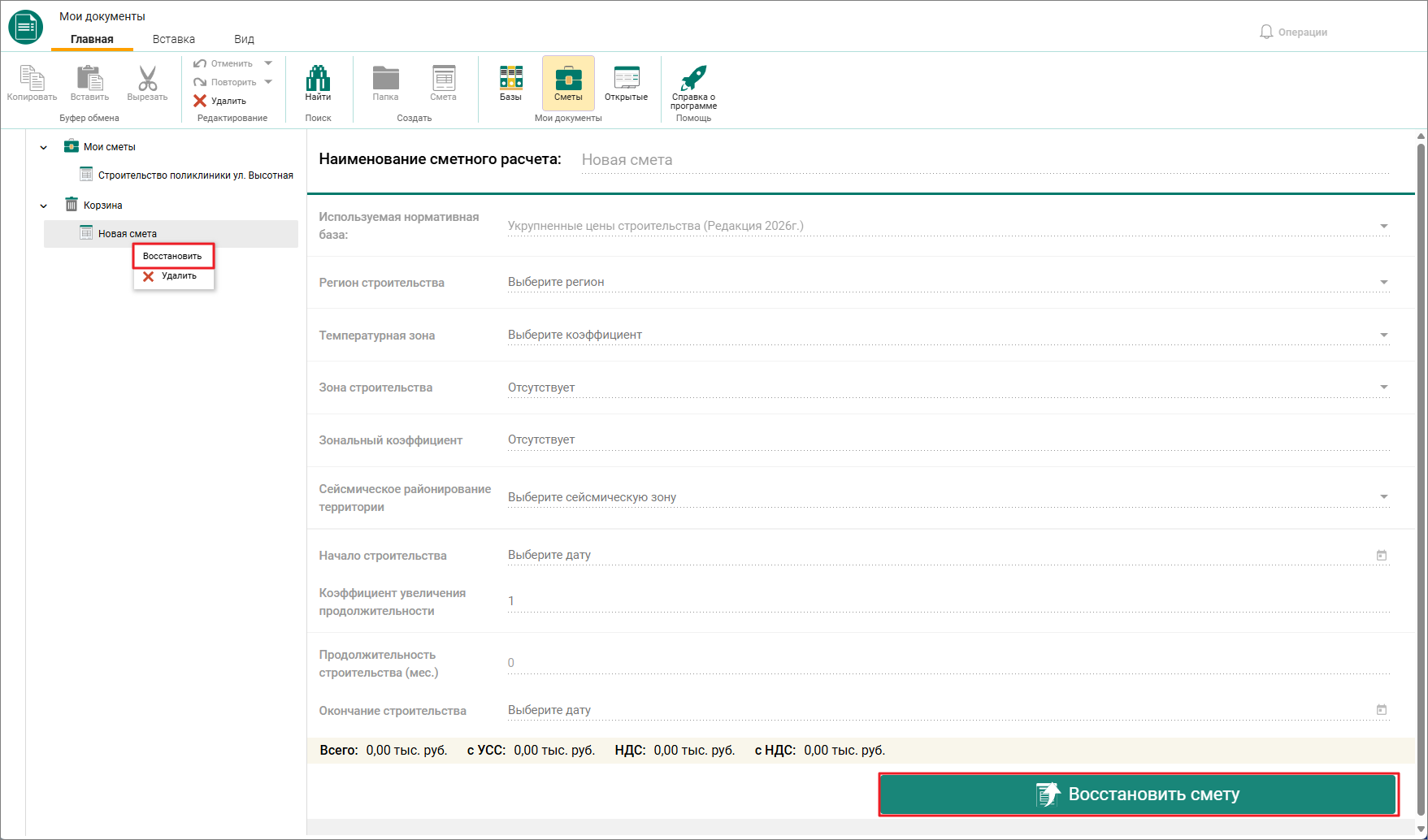Screen dimensions: 1428x840
Task: Click the с НДС total value
Action: tap(844, 750)
